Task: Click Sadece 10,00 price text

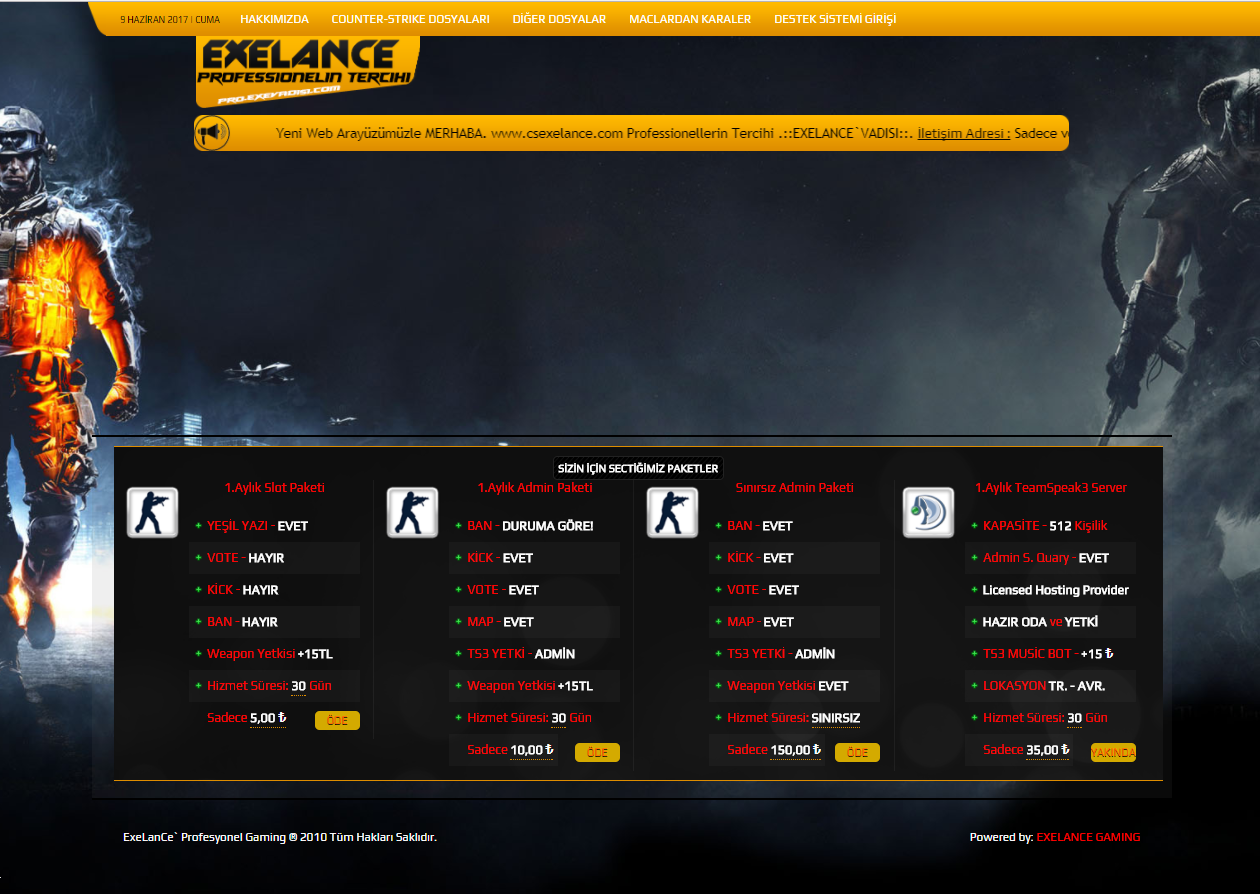Action: [x=511, y=750]
